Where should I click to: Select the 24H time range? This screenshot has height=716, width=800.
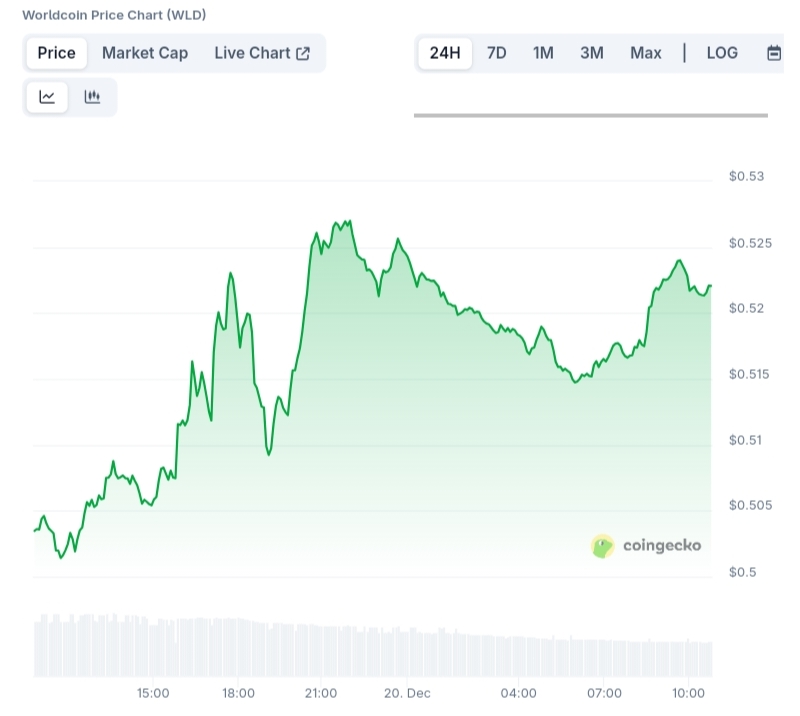click(445, 53)
